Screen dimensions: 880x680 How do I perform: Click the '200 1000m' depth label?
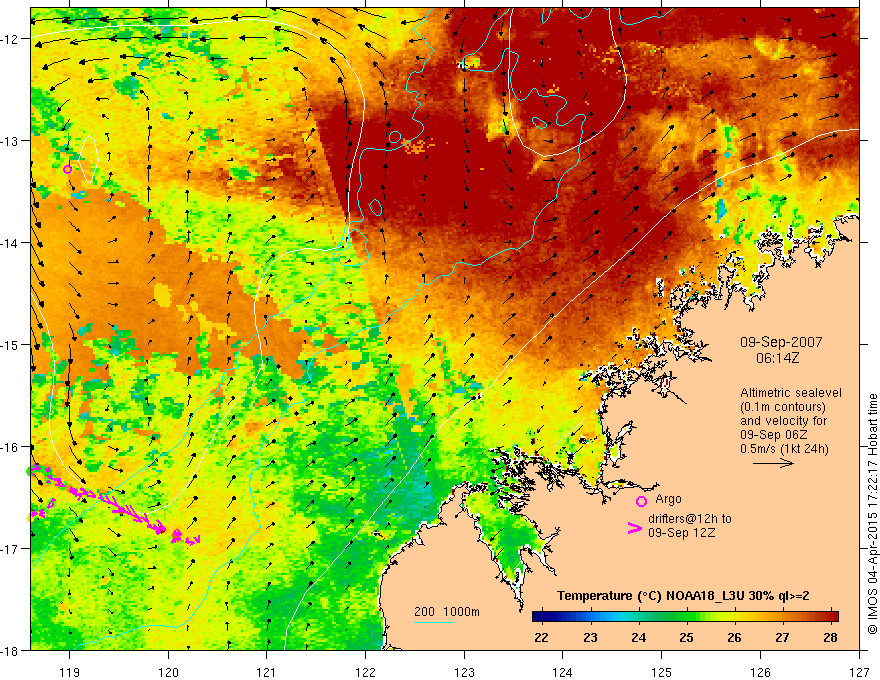[x=447, y=612]
